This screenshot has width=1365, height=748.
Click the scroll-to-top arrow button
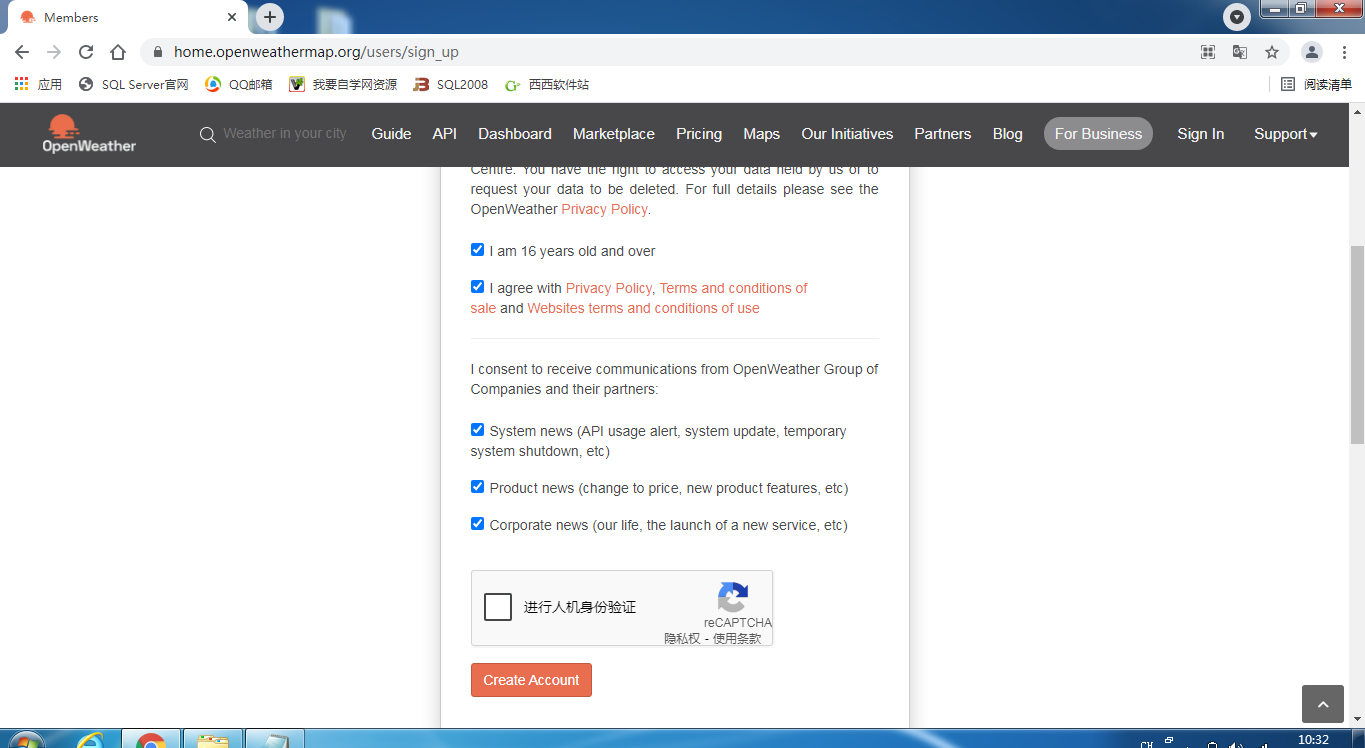[x=1322, y=704]
